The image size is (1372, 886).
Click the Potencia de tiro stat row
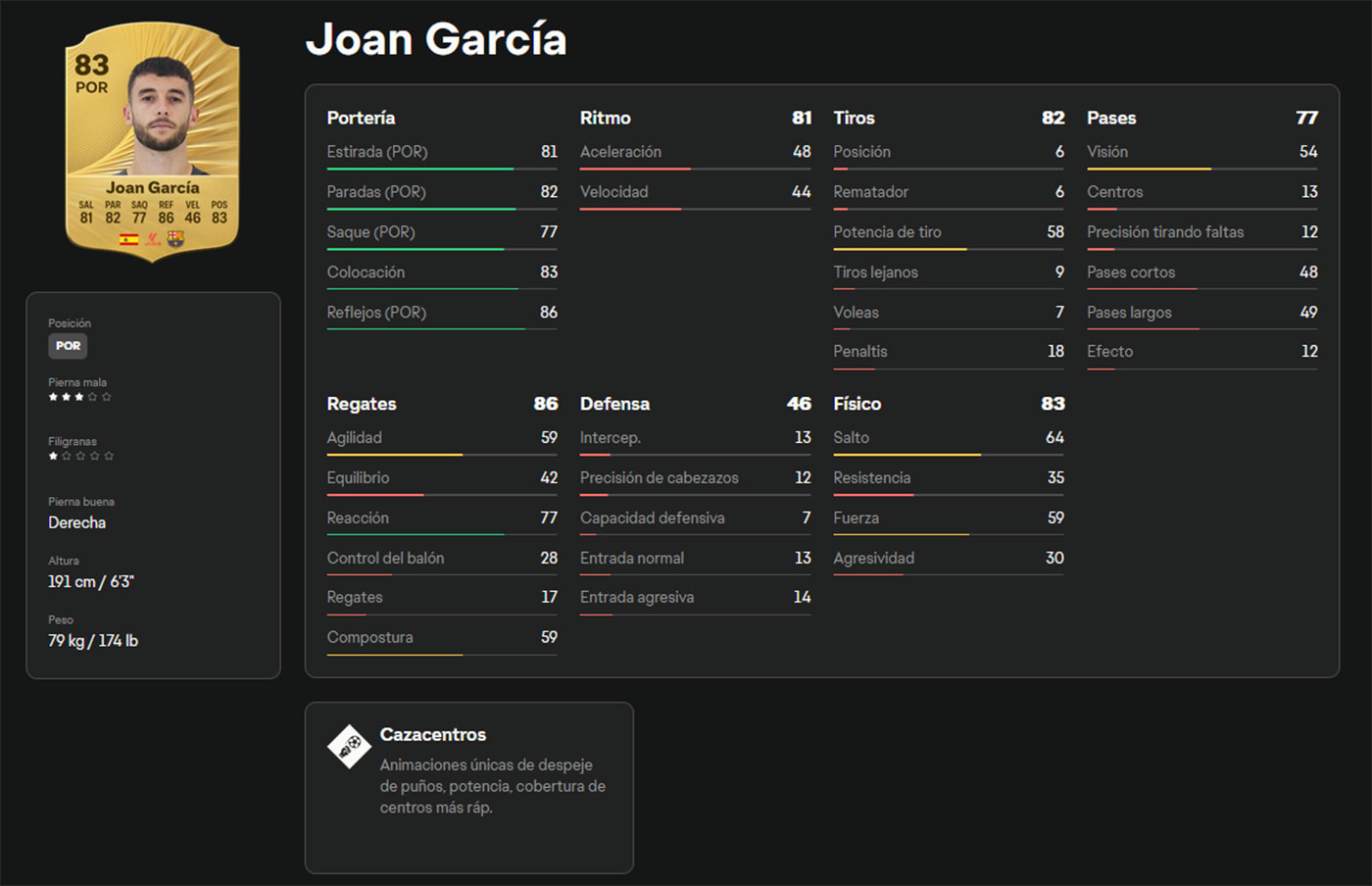point(947,232)
